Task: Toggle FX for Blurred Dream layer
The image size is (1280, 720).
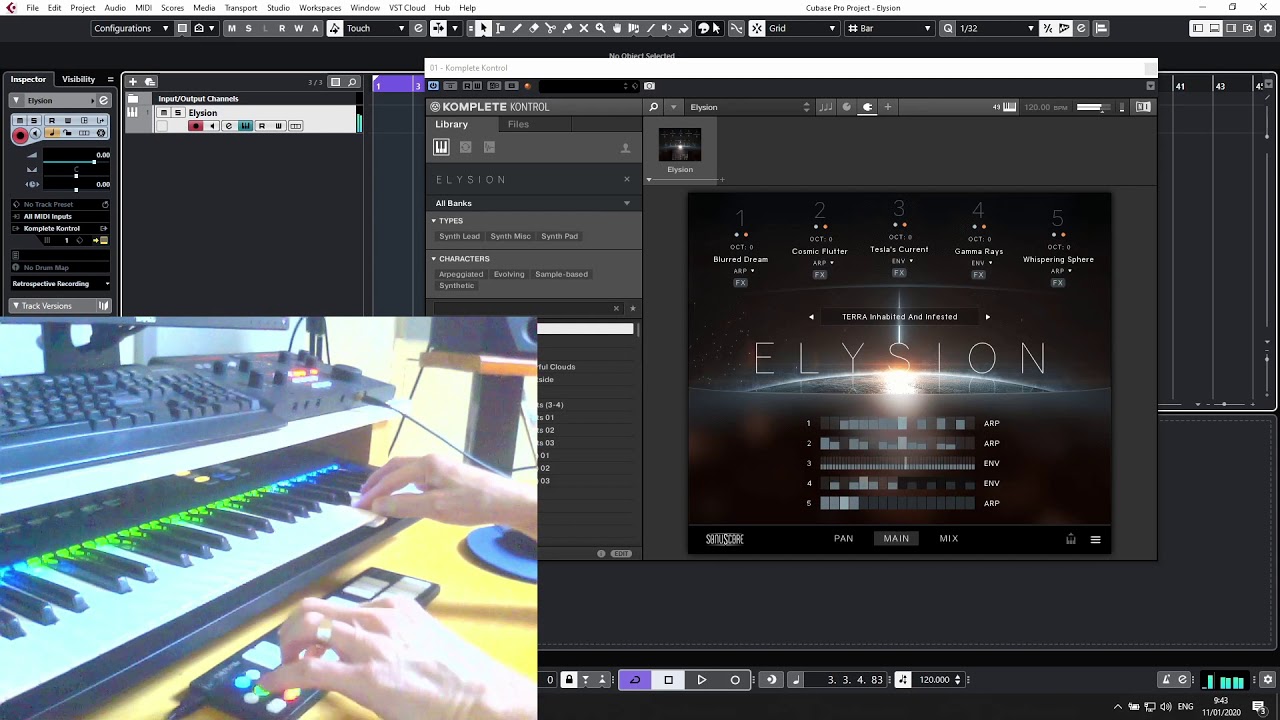Action: 741,283
